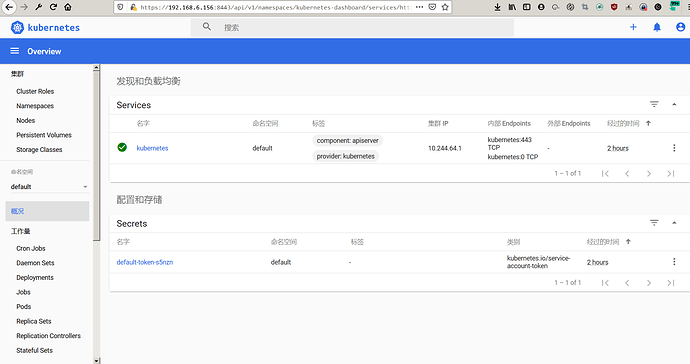Open Replica Sets in sidebar
The image size is (690, 364).
tap(34, 321)
